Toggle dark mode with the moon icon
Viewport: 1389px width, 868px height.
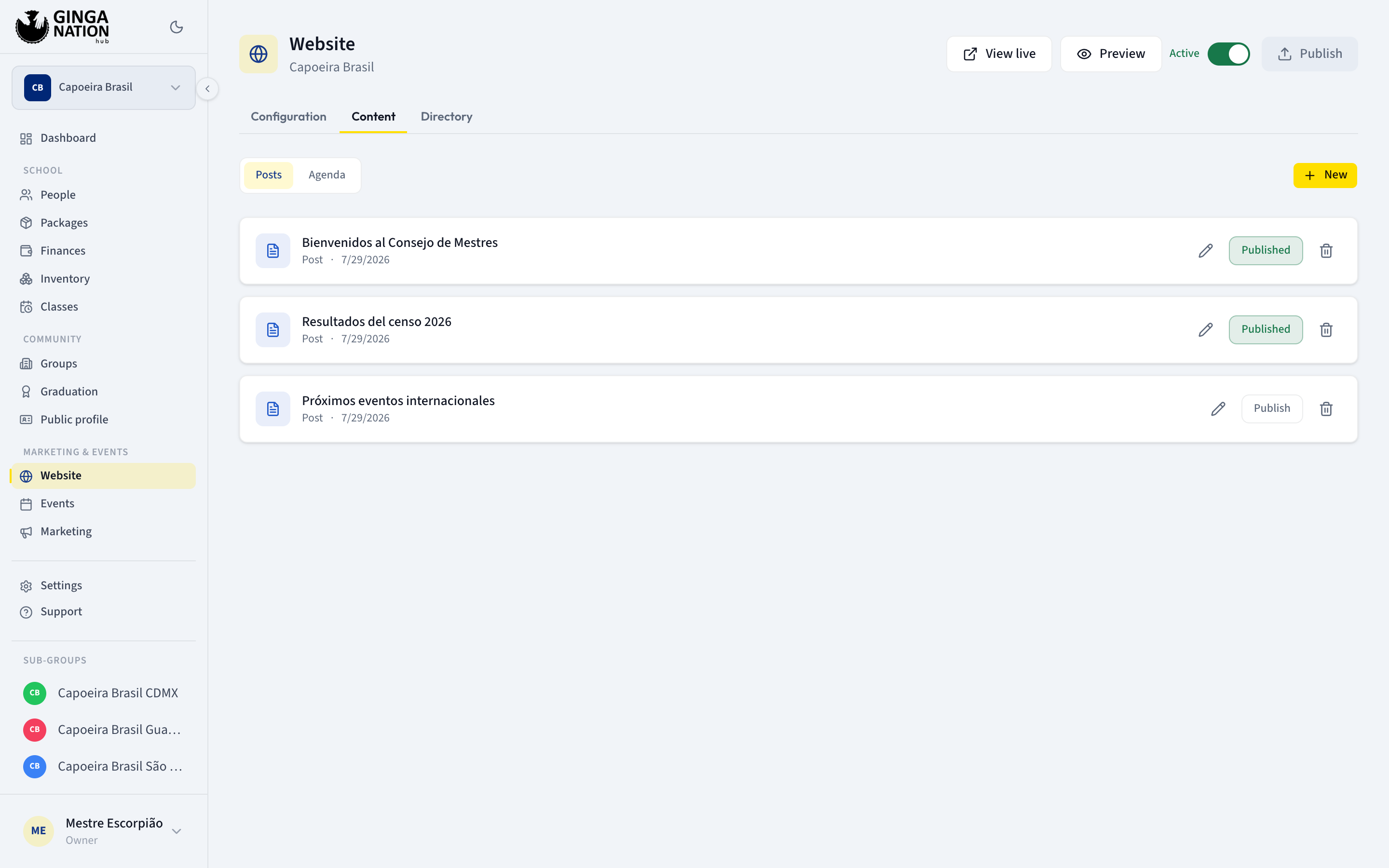pos(176,27)
